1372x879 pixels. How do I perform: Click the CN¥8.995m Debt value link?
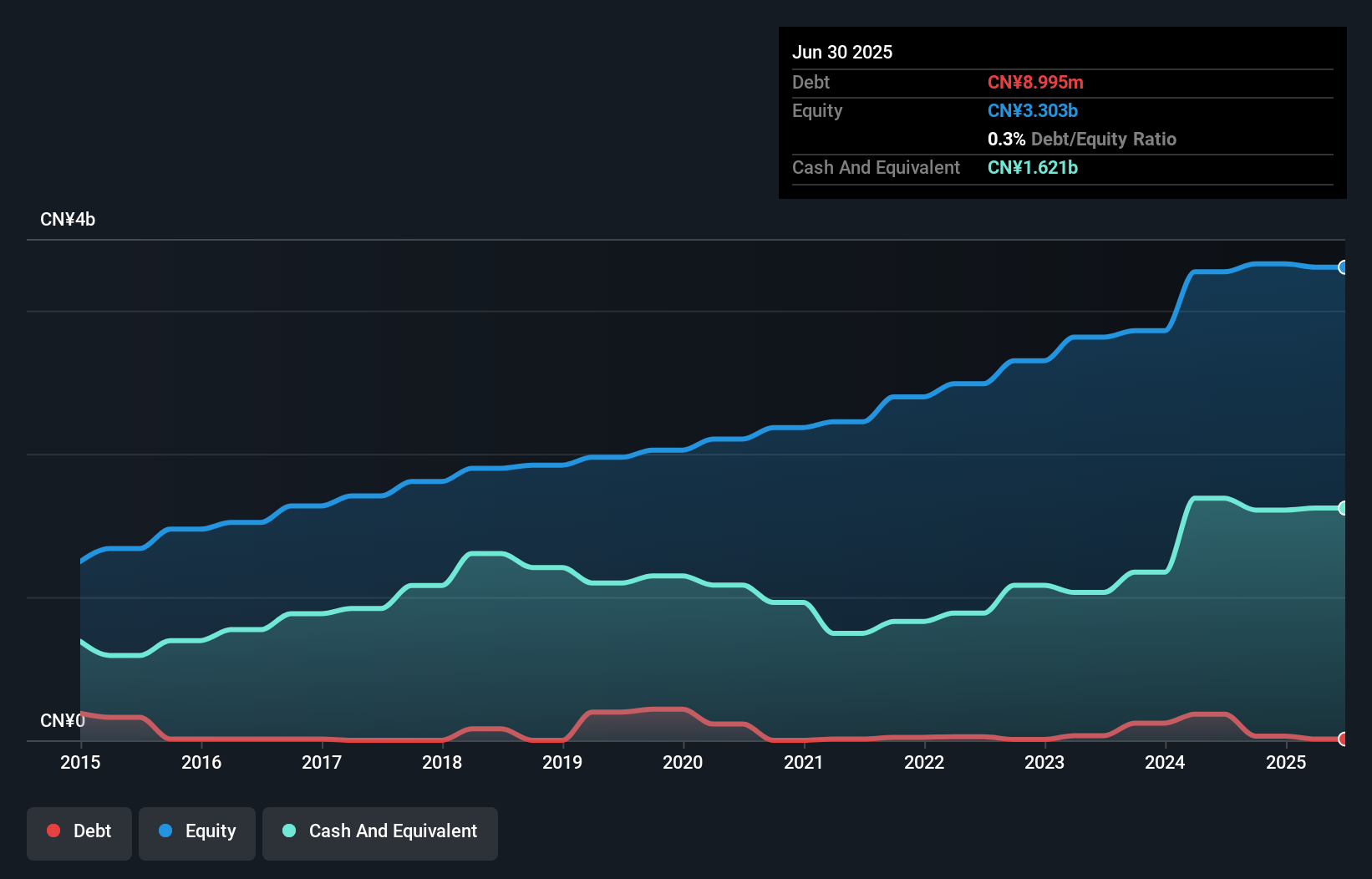[1036, 82]
